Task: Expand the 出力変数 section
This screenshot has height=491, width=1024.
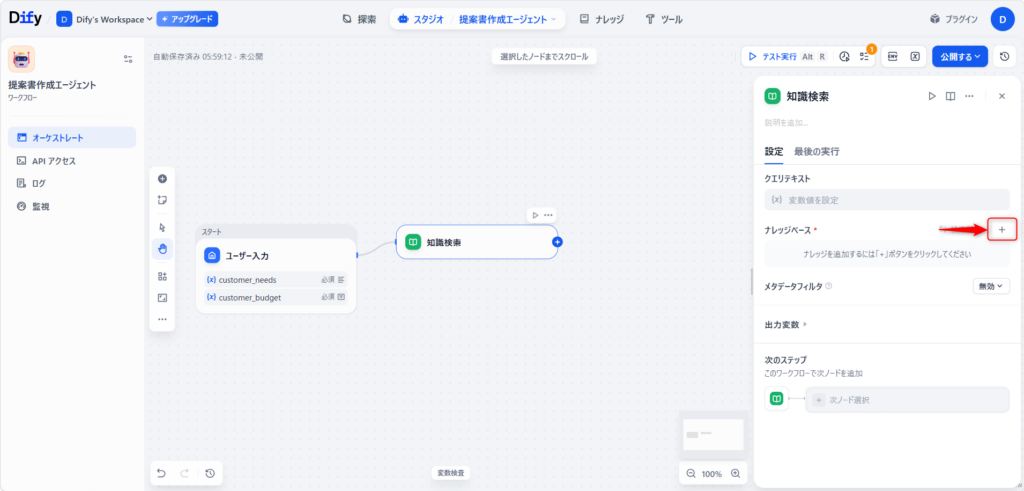Action: [x=786, y=325]
